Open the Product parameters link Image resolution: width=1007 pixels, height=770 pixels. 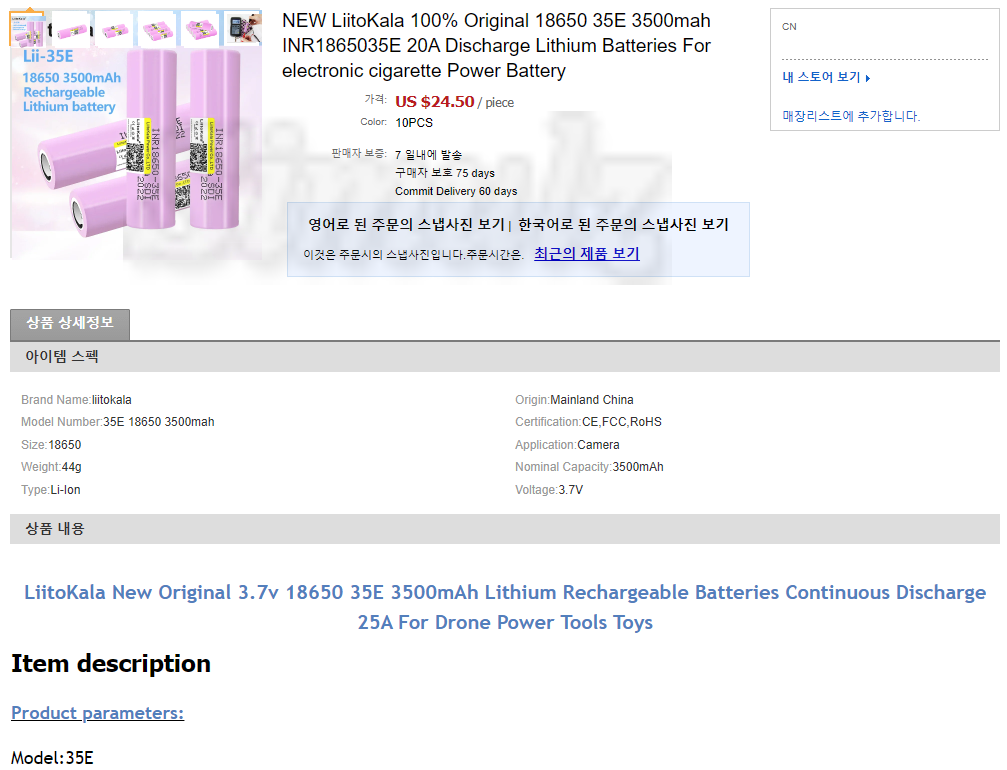pyautogui.click(x=98, y=713)
